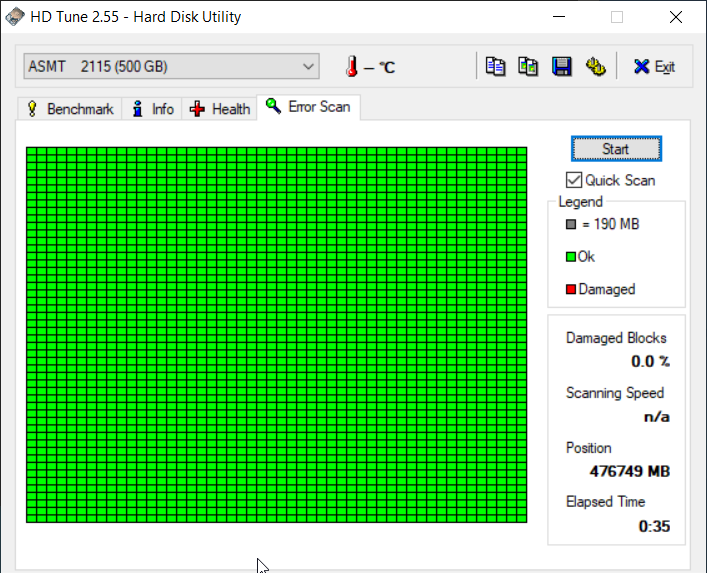Click the red Damaged legend swatch
Viewport: 707px width, 573px height.
click(x=571, y=289)
